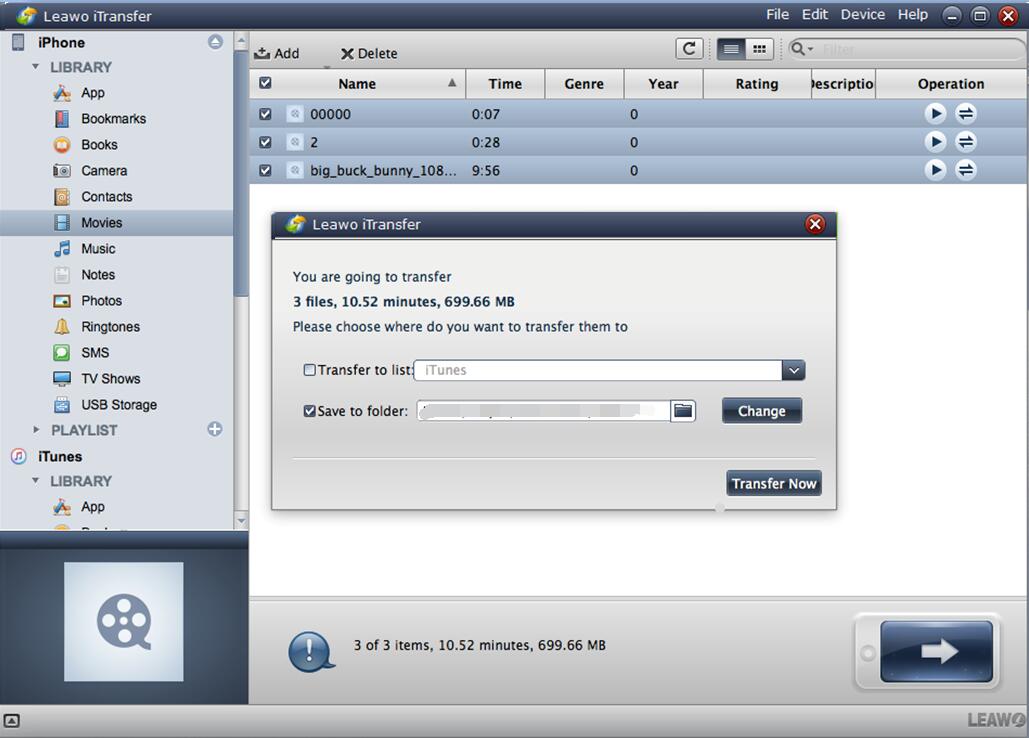Sort by the Year column header
Image resolution: width=1029 pixels, height=738 pixels.
(x=663, y=83)
